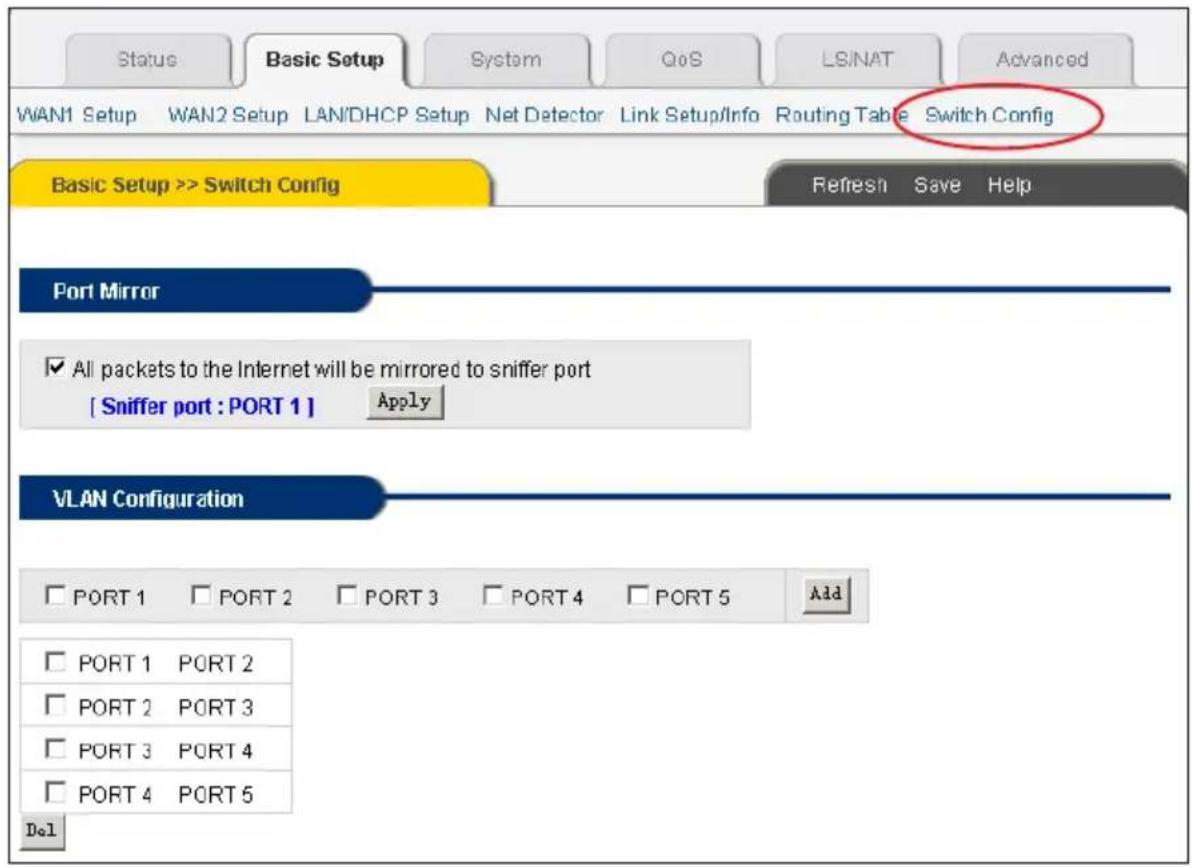Go to LAN/DHCP Setup
This screenshot has width=1193, height=867.
[x=387, y=116]
